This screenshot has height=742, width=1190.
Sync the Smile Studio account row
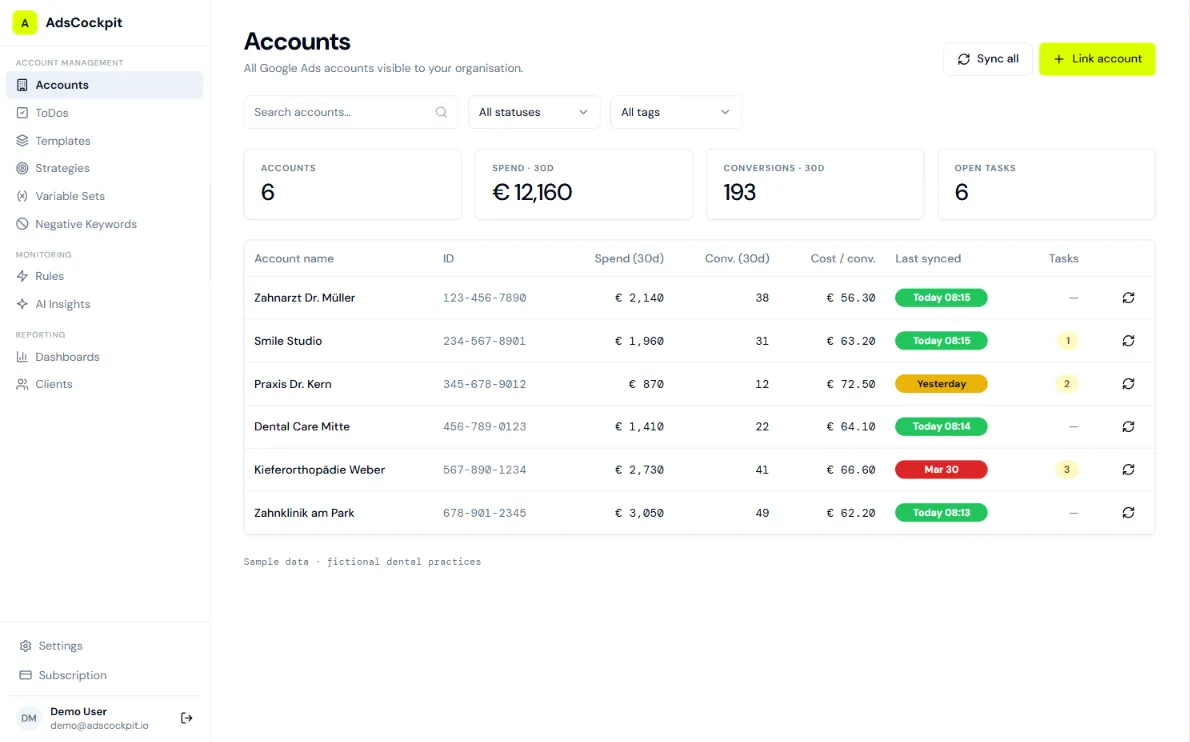tap(1129, 341)
